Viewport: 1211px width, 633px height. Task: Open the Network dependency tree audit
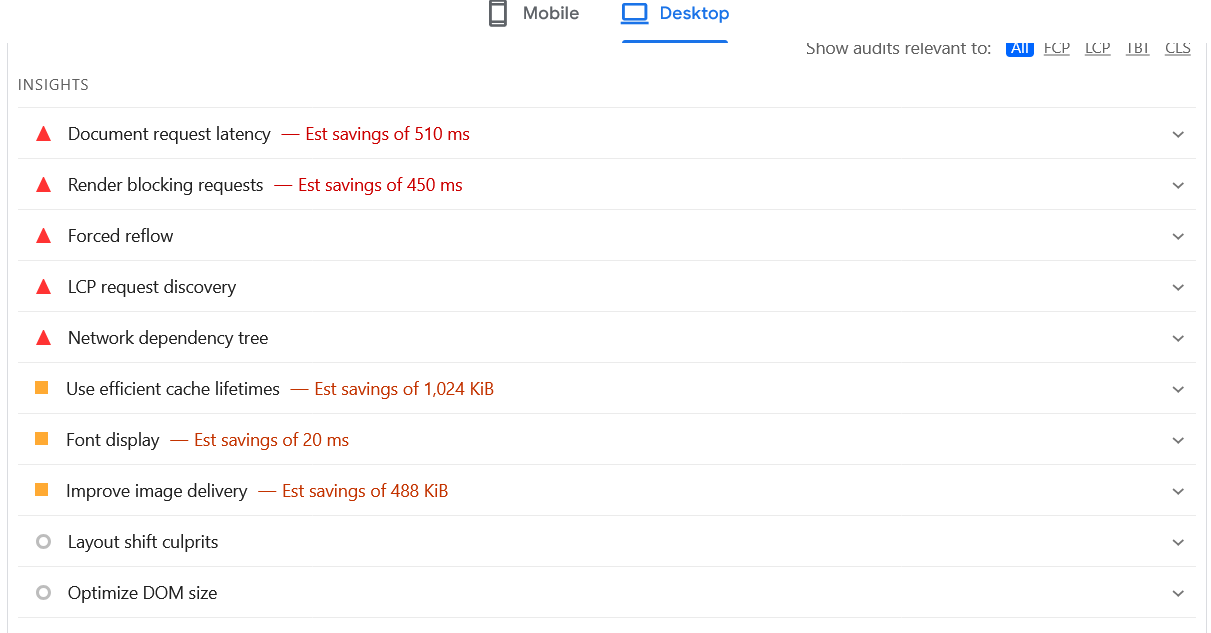[x=168, y=338]
